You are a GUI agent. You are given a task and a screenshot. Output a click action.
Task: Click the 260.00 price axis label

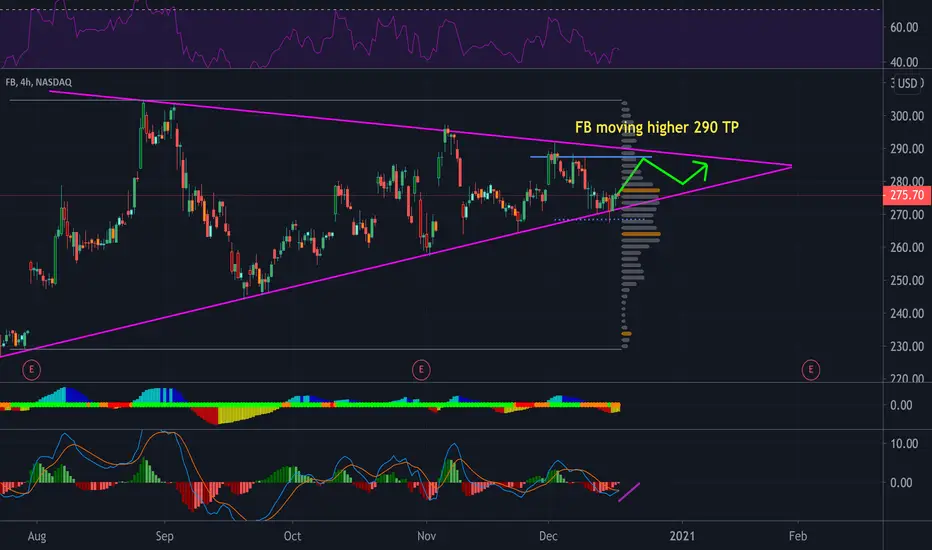[906, 247]
